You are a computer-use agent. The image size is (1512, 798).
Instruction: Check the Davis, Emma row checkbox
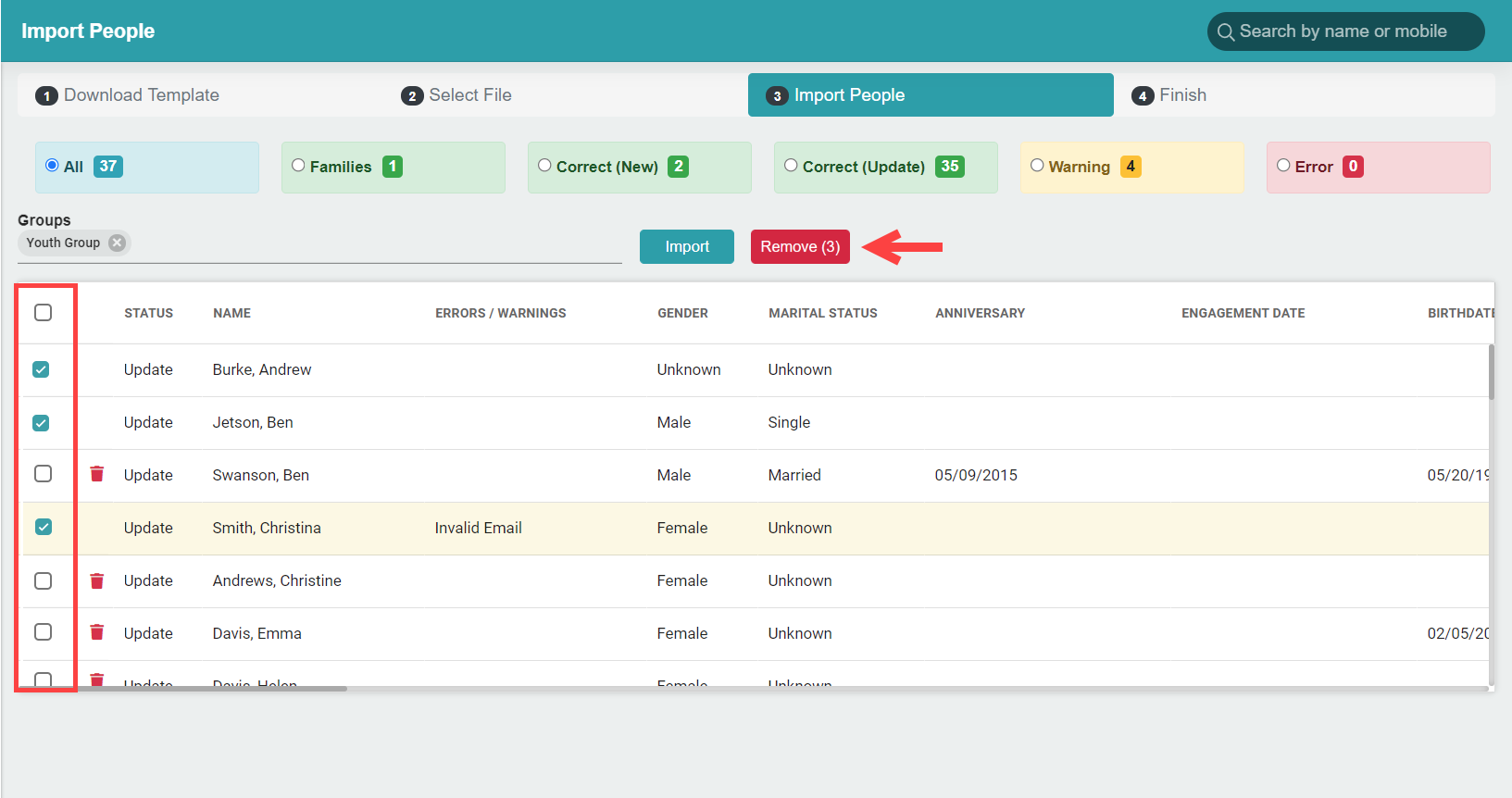point(43,631)
